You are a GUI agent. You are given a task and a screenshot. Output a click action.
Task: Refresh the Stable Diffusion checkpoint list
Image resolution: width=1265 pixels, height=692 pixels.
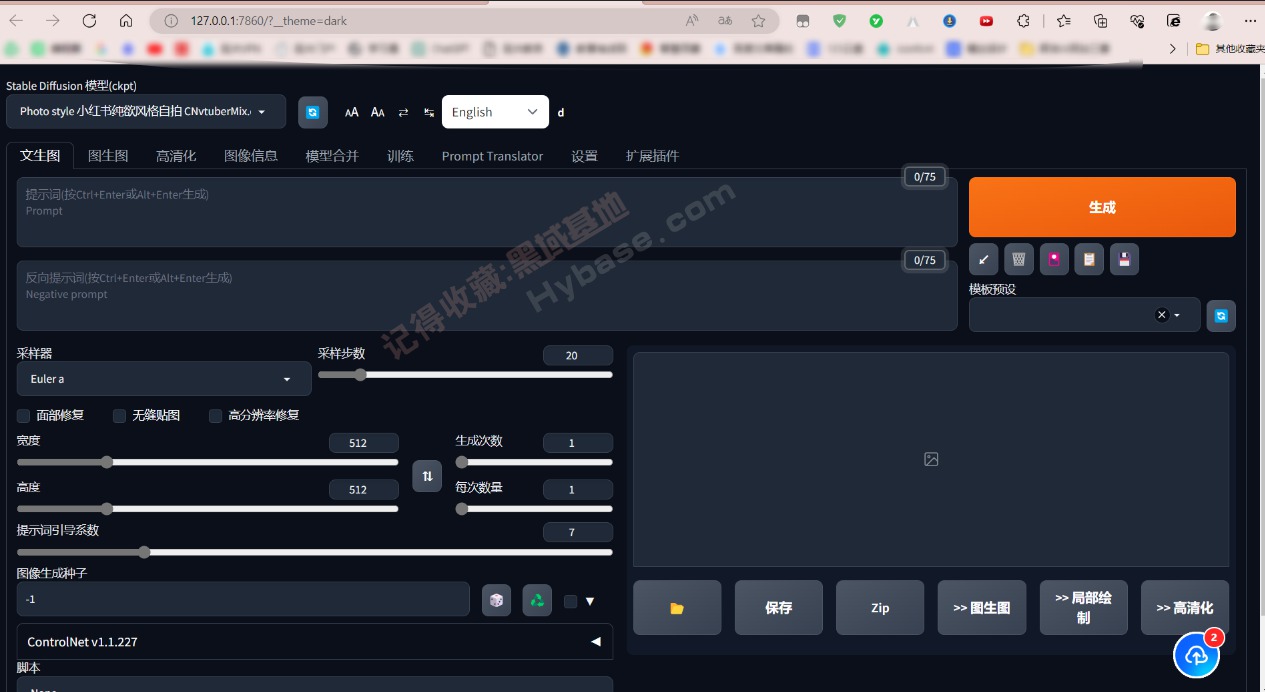tap(312, 112)
